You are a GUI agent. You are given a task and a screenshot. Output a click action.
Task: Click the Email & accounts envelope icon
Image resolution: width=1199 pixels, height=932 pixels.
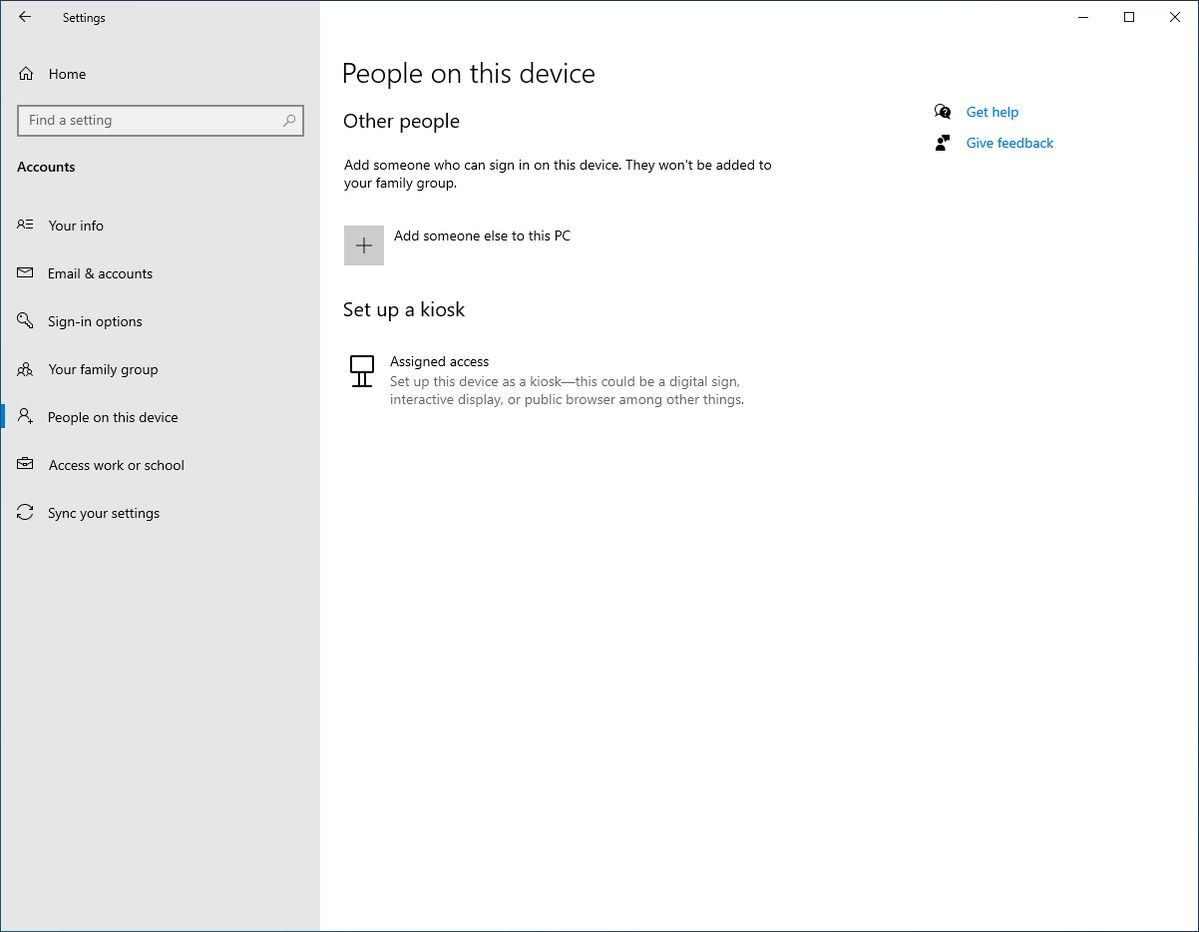[25, 272]
